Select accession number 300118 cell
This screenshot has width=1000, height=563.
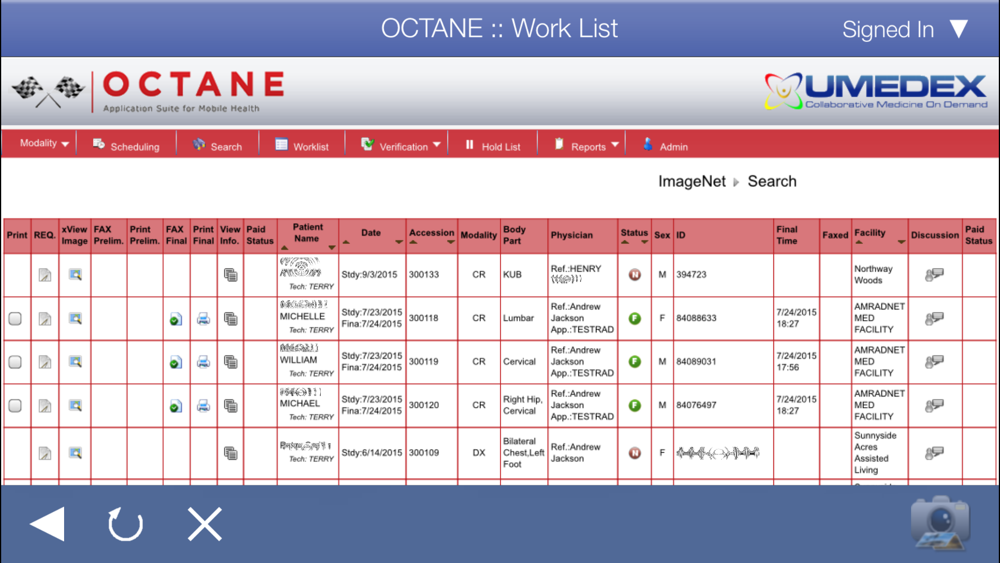pyautogui.click(x=431, y=318)
